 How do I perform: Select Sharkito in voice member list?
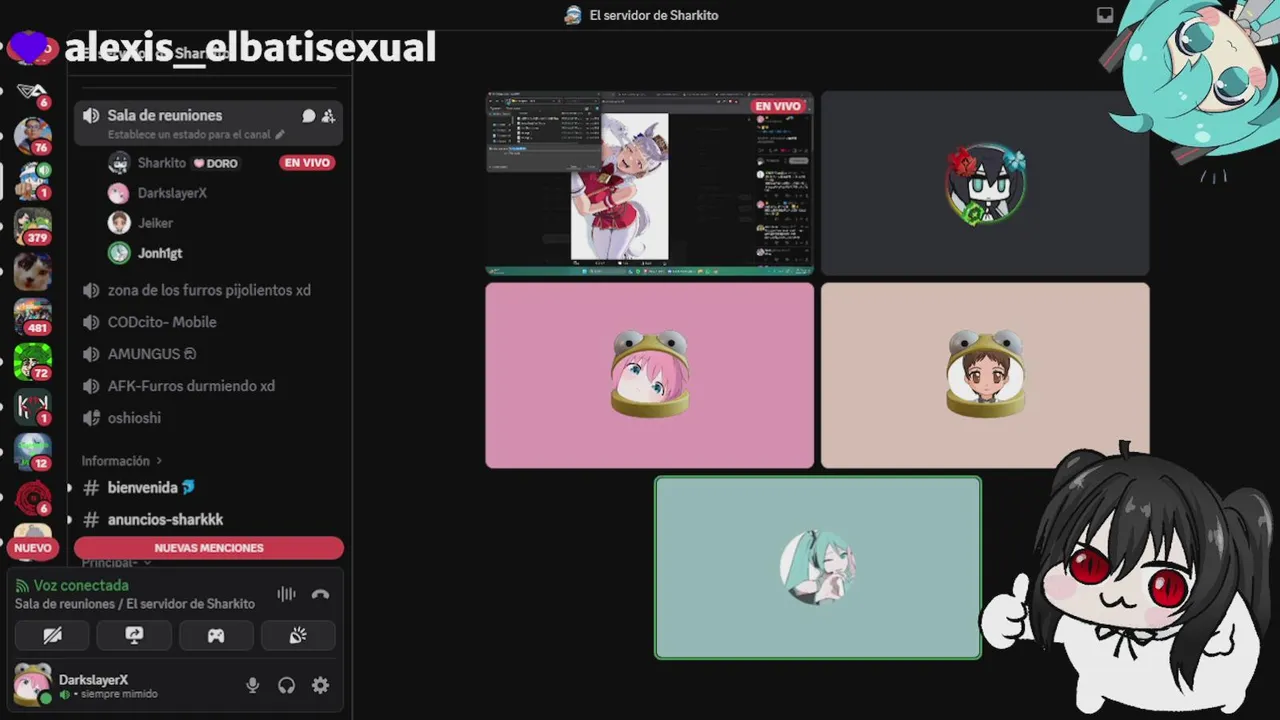point(162,163)
